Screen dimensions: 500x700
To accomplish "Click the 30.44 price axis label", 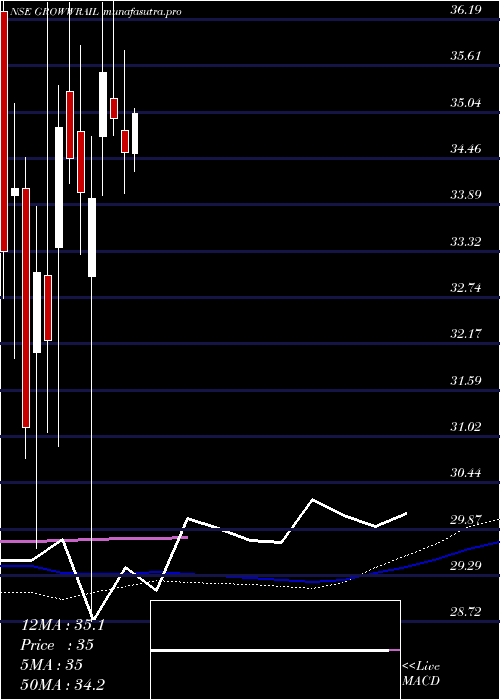I will tap(466, 473).
